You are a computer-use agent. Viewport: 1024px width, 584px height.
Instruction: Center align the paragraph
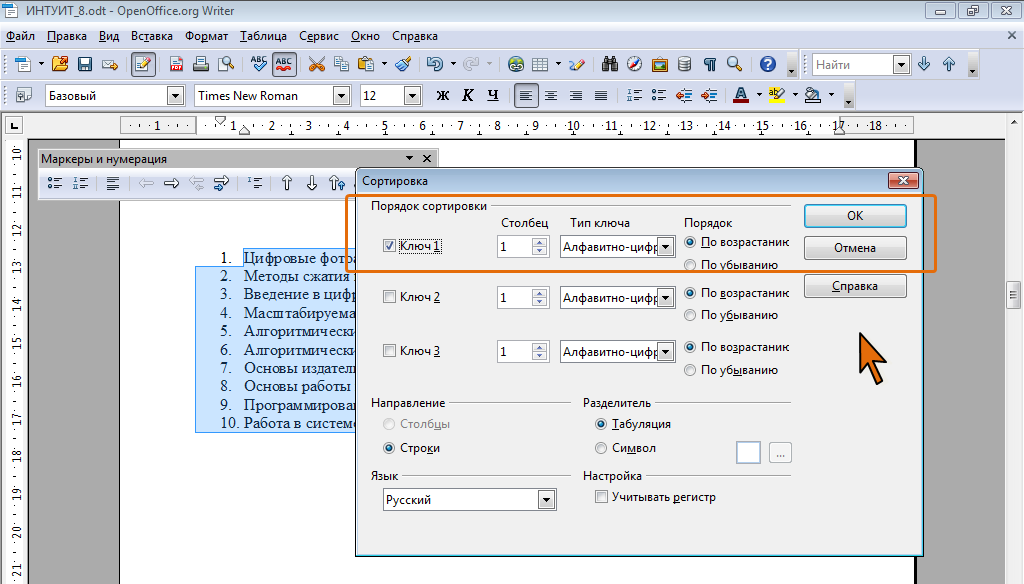(551, 96)
